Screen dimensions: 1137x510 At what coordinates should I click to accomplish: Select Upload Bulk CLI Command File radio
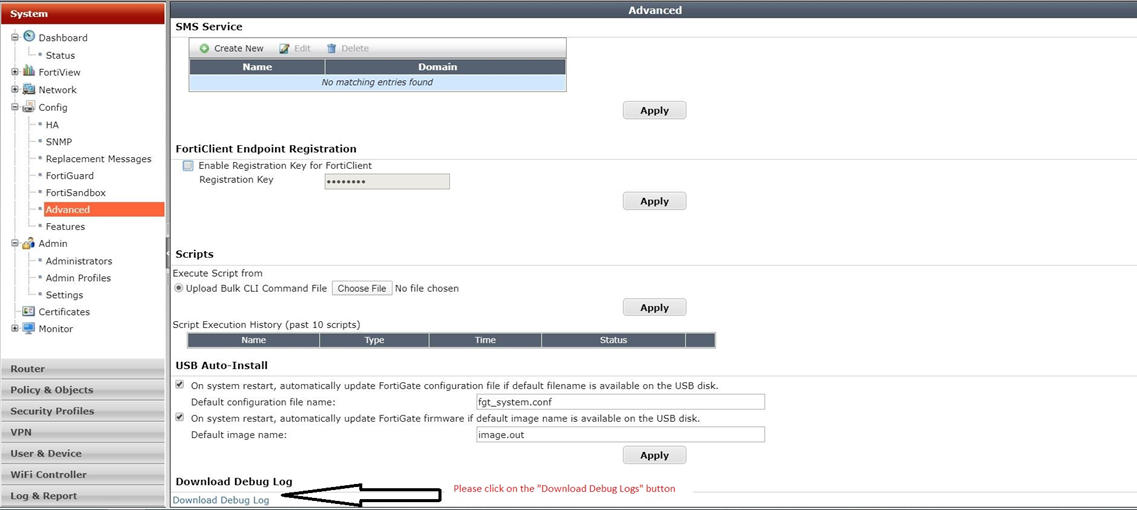click(x=179, y=288)
